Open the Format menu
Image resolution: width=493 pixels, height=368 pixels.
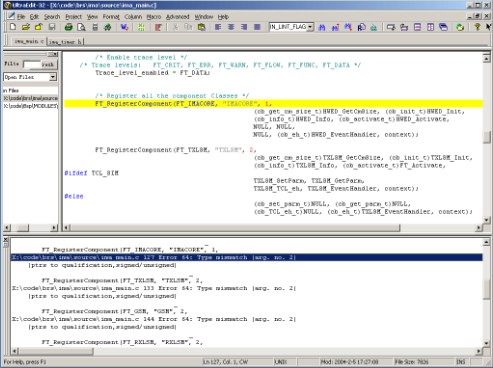click(111, 17)
